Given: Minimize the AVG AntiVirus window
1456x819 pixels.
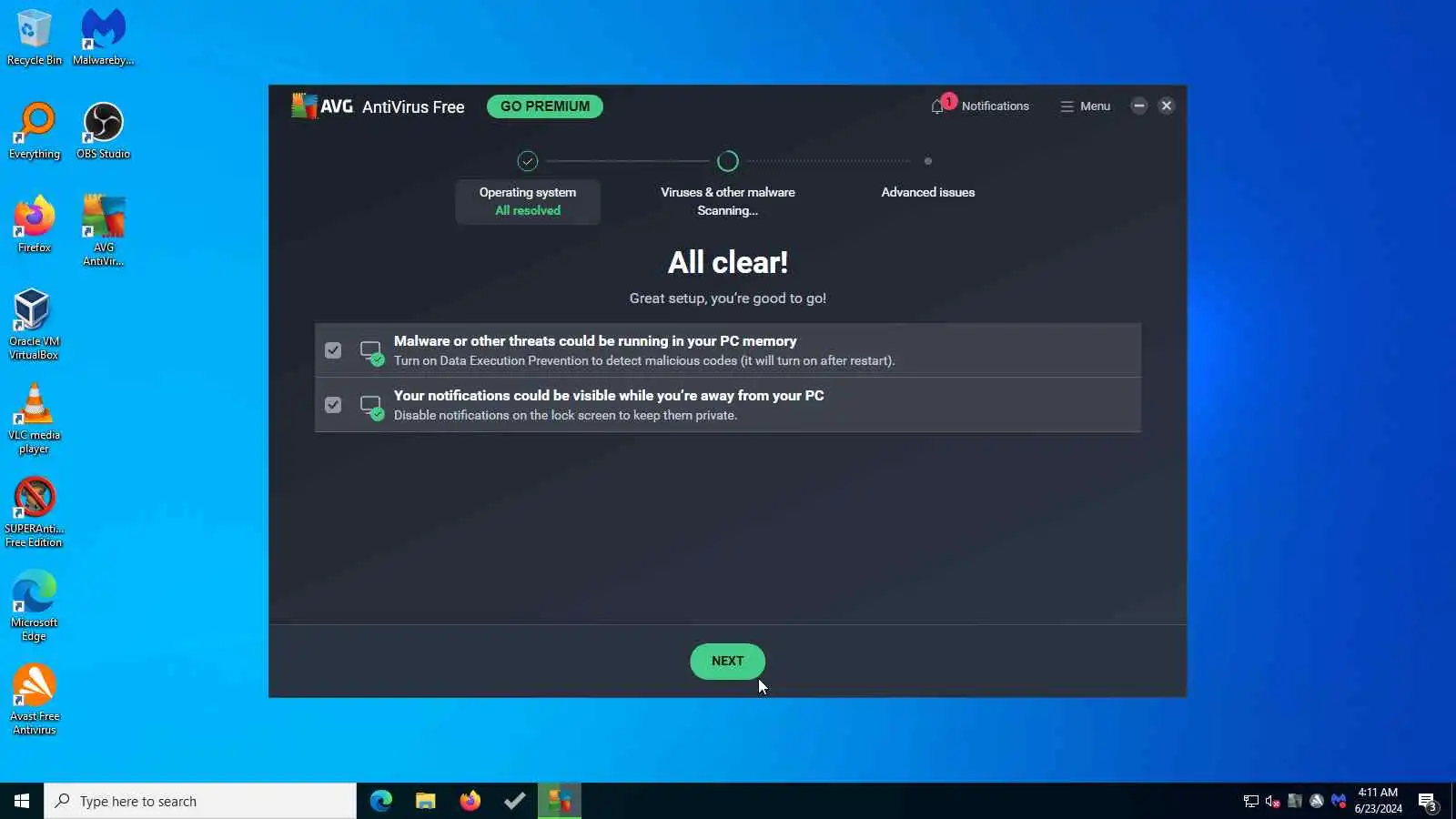Looking at the screenshot, I should click(1138, 106).
